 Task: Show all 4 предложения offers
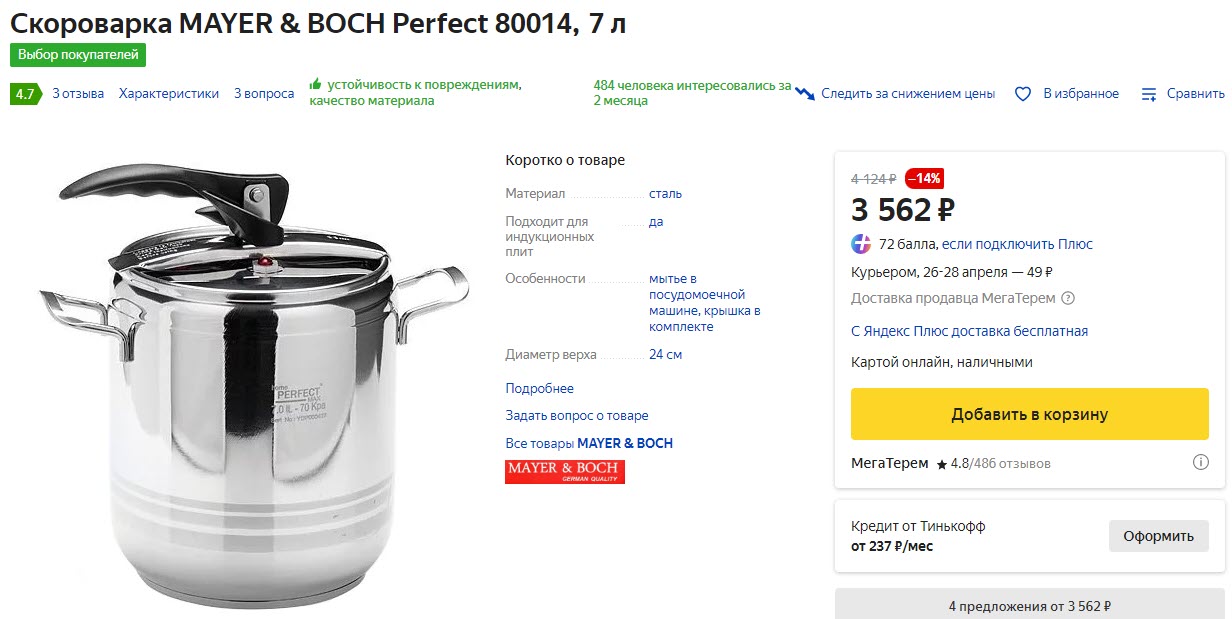1029,606
